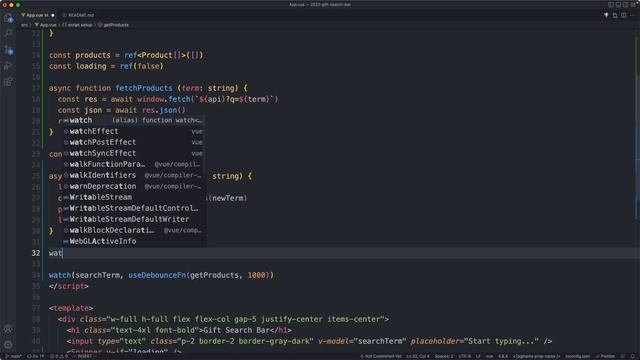Click the unsaved dot on App.vue tab
The width and height of the screenshot is (640, 360).
53,15
